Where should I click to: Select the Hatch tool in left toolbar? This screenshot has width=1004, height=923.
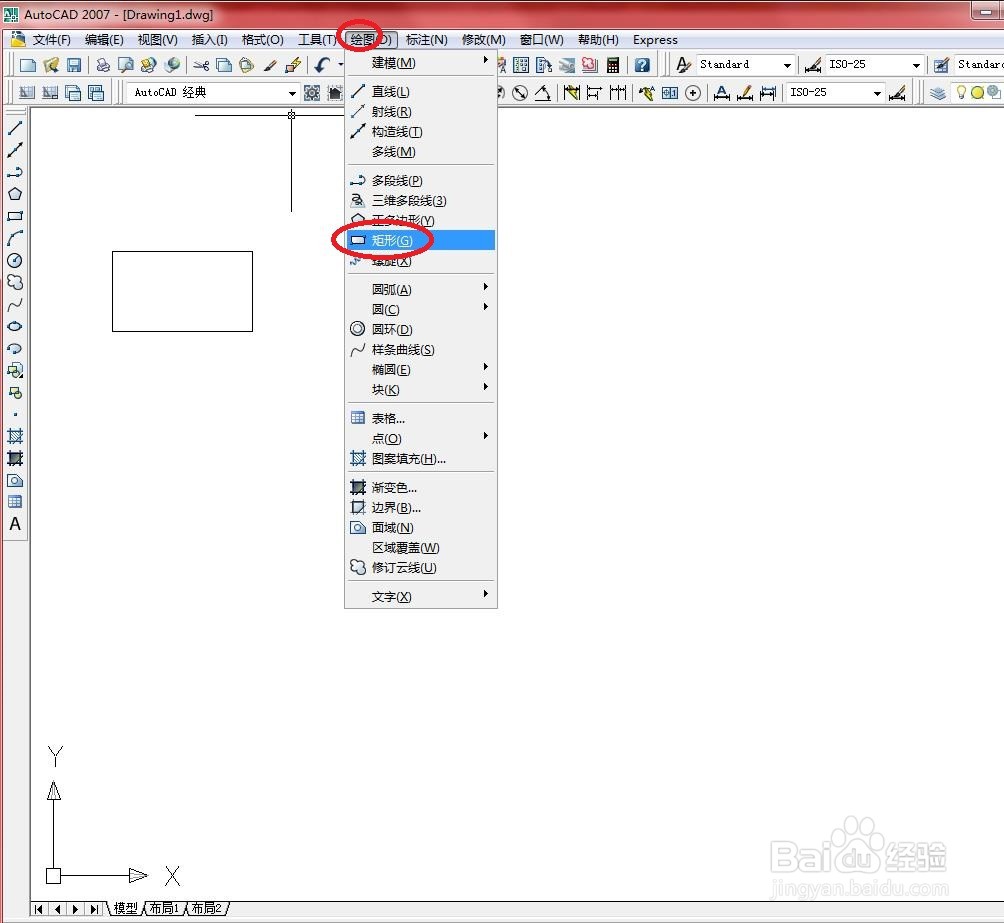coord(15,436)
